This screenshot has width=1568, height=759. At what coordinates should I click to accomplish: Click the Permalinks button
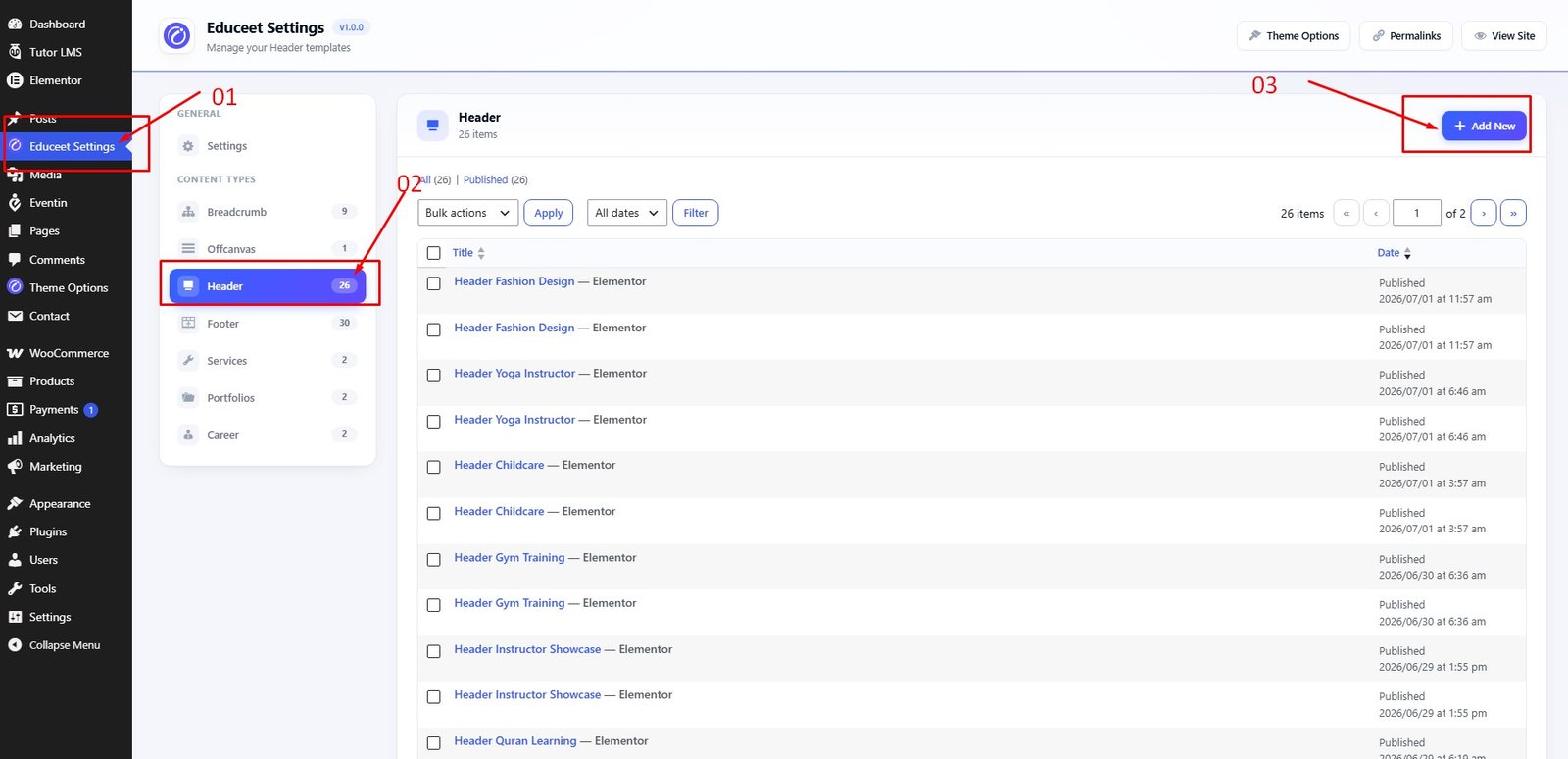(x=1406, y=36)
